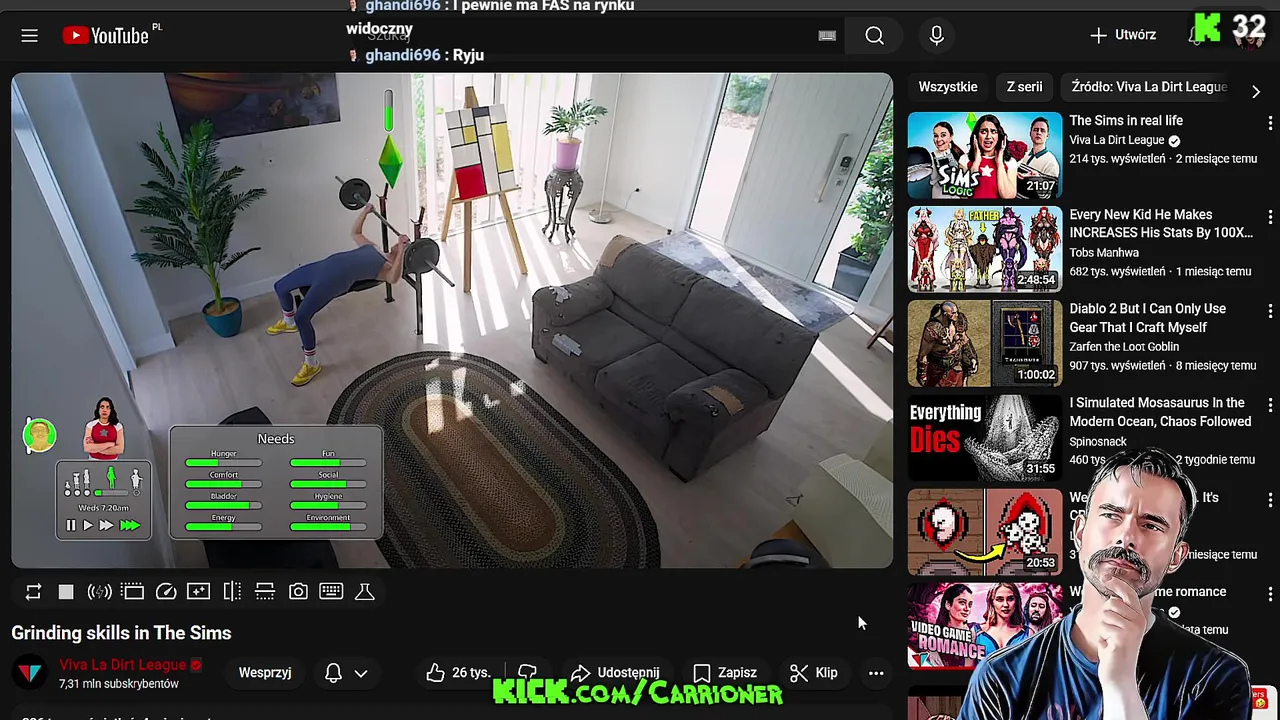Screen dimensions: 1280x720
Task: Open keyboard shortcuts icon below player
Action: (331, 592)
